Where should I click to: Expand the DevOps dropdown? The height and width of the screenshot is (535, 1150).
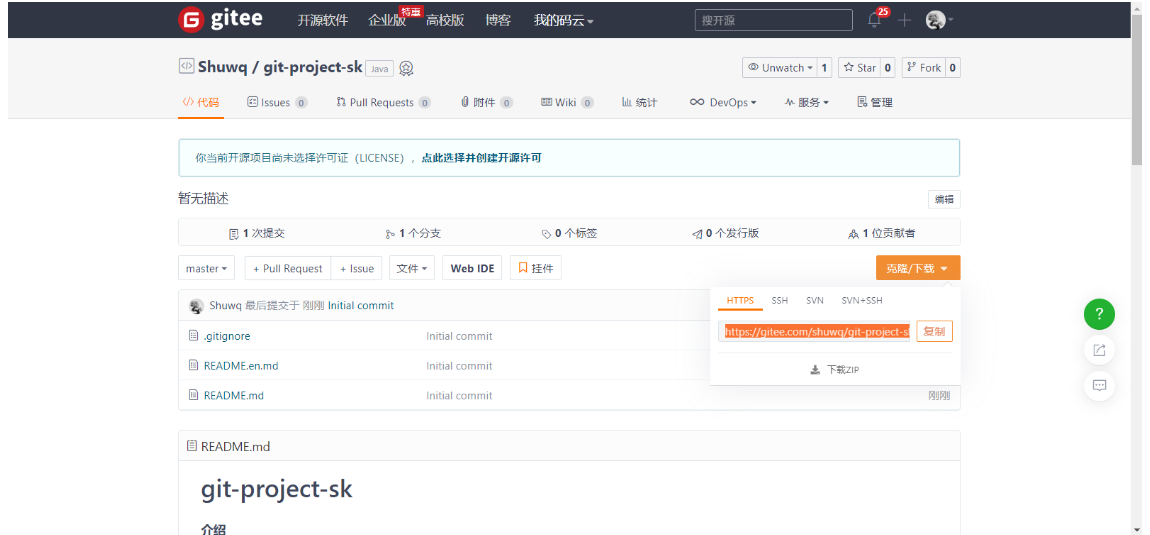tap(723, 103)
